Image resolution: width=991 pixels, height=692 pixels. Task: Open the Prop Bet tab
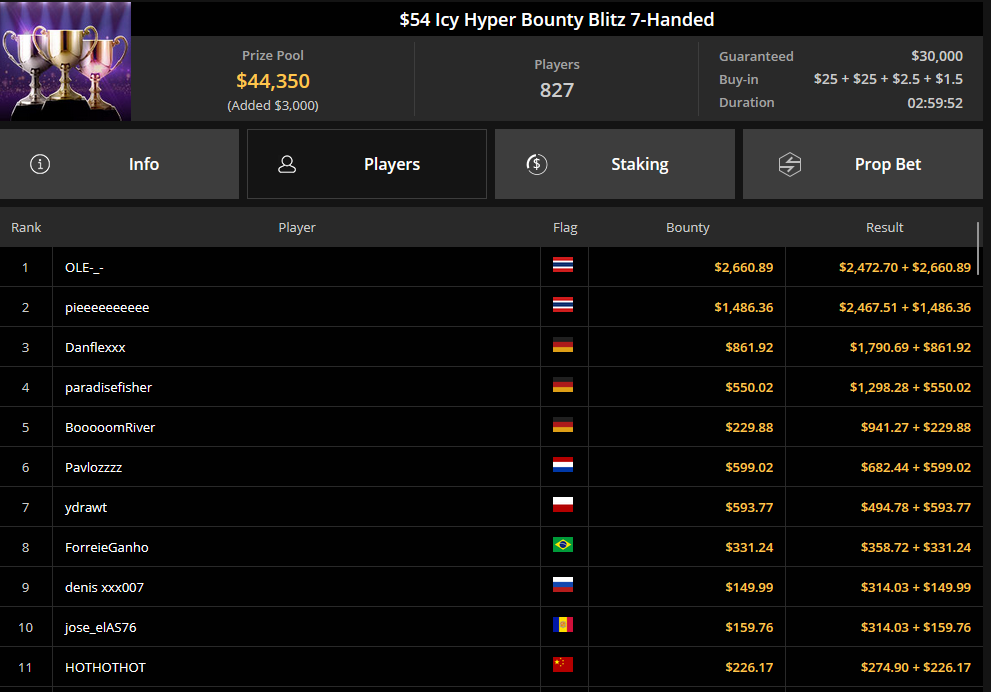(x=863, y=164)
